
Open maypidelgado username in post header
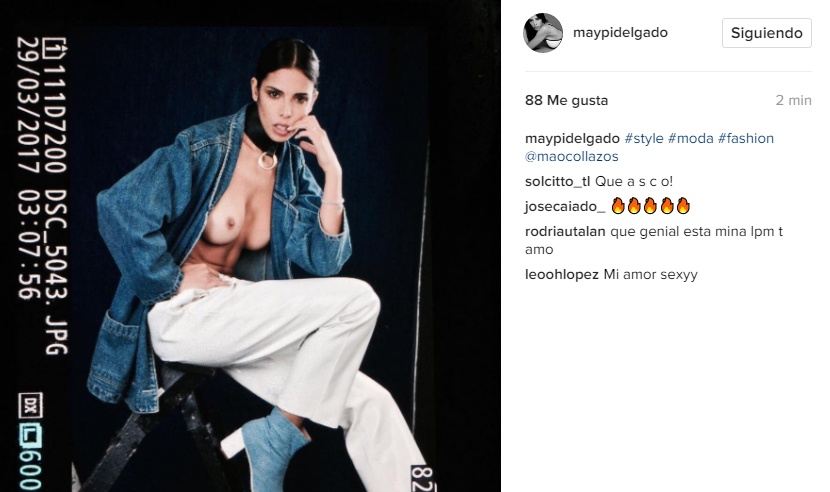(620, 33)
